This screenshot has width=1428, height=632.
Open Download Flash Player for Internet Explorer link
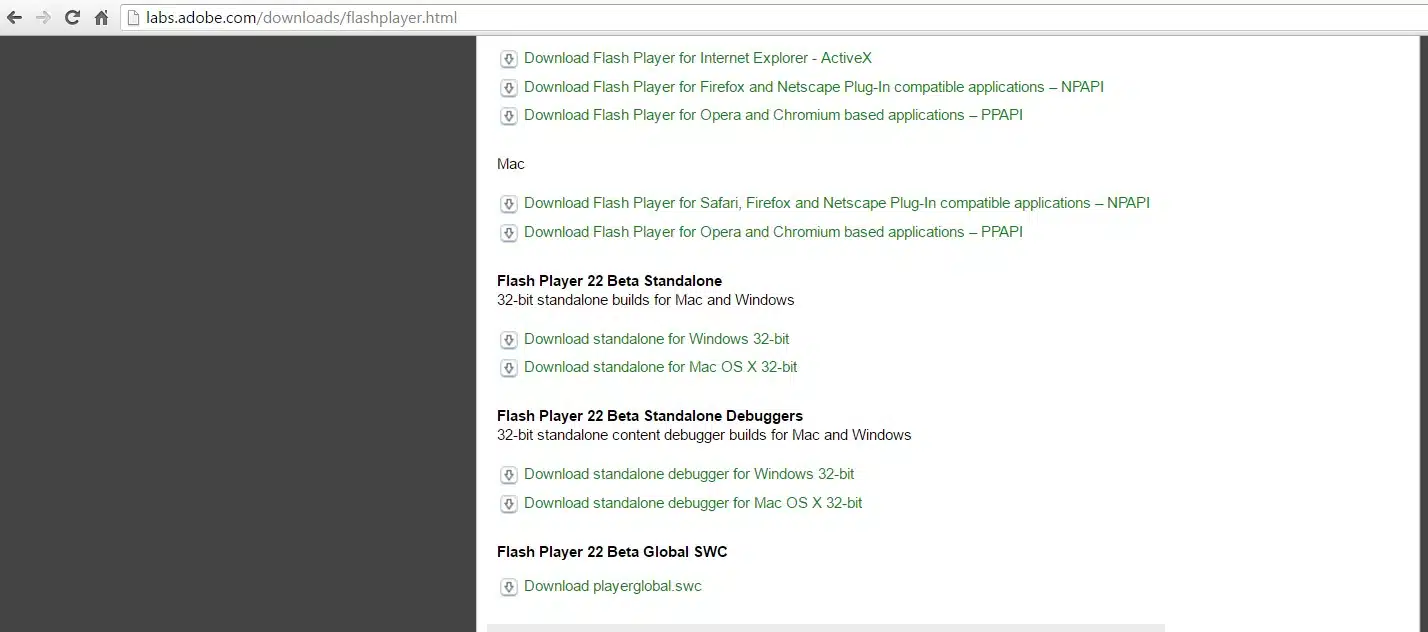point(697,58)
